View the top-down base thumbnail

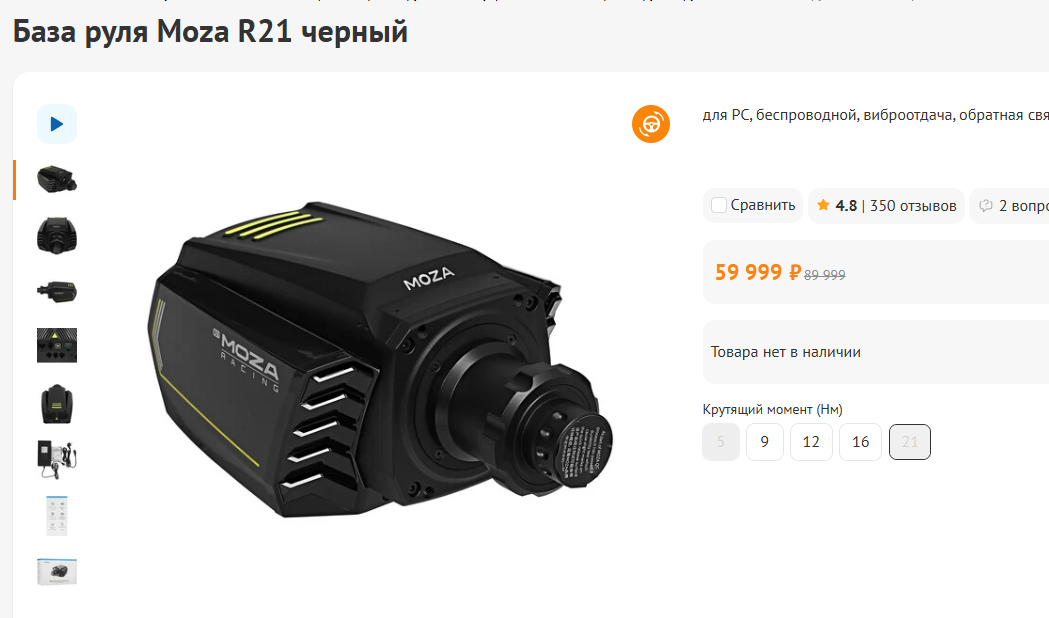pyautogui.click(x=57, y=404)
